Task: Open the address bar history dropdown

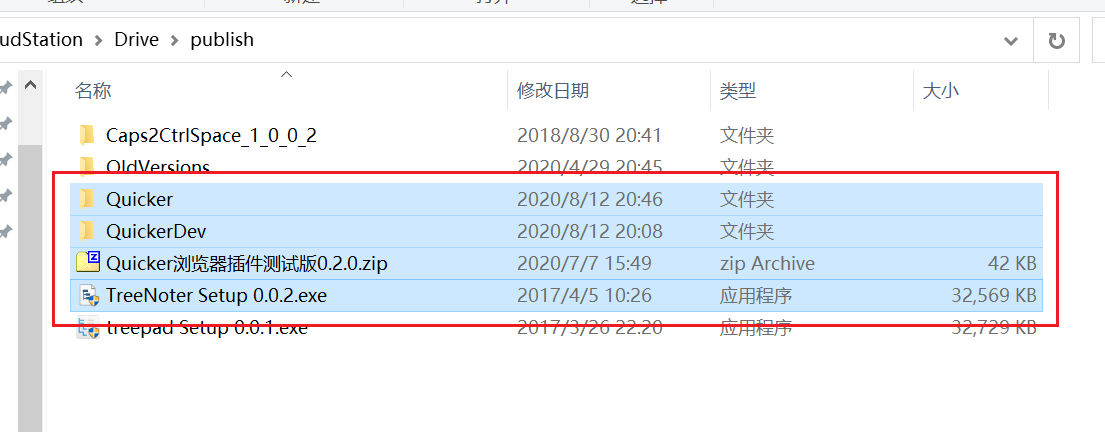Action: click(1011, 40)
